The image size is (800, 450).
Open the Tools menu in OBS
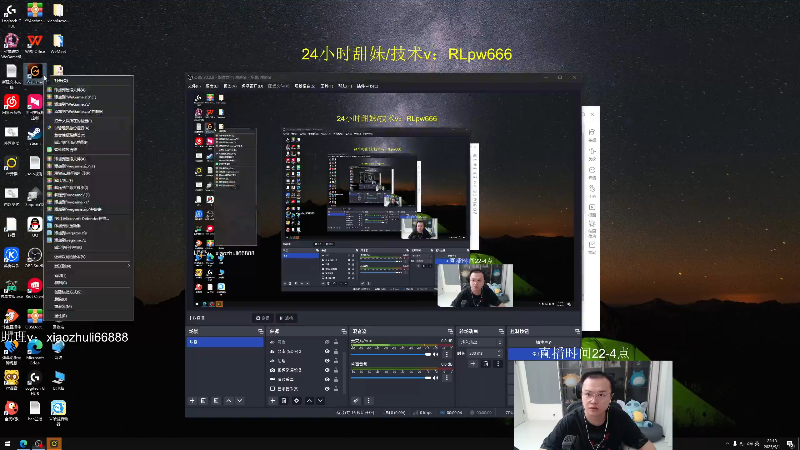tap(327, 86)
